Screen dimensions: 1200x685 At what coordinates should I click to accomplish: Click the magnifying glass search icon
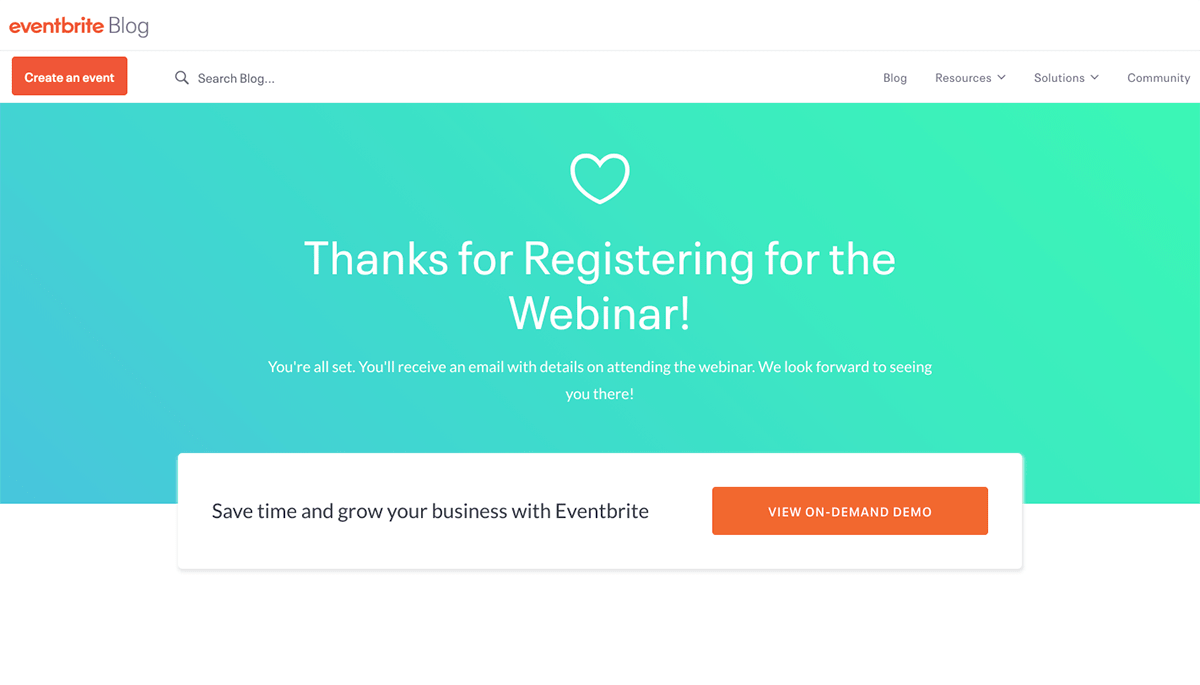181,77
